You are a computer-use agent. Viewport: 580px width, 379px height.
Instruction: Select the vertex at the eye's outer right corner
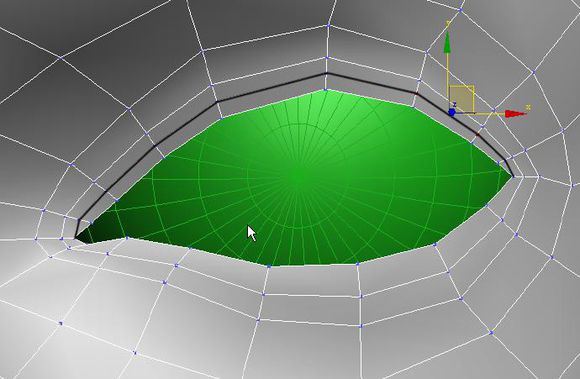tap(512, 177)
